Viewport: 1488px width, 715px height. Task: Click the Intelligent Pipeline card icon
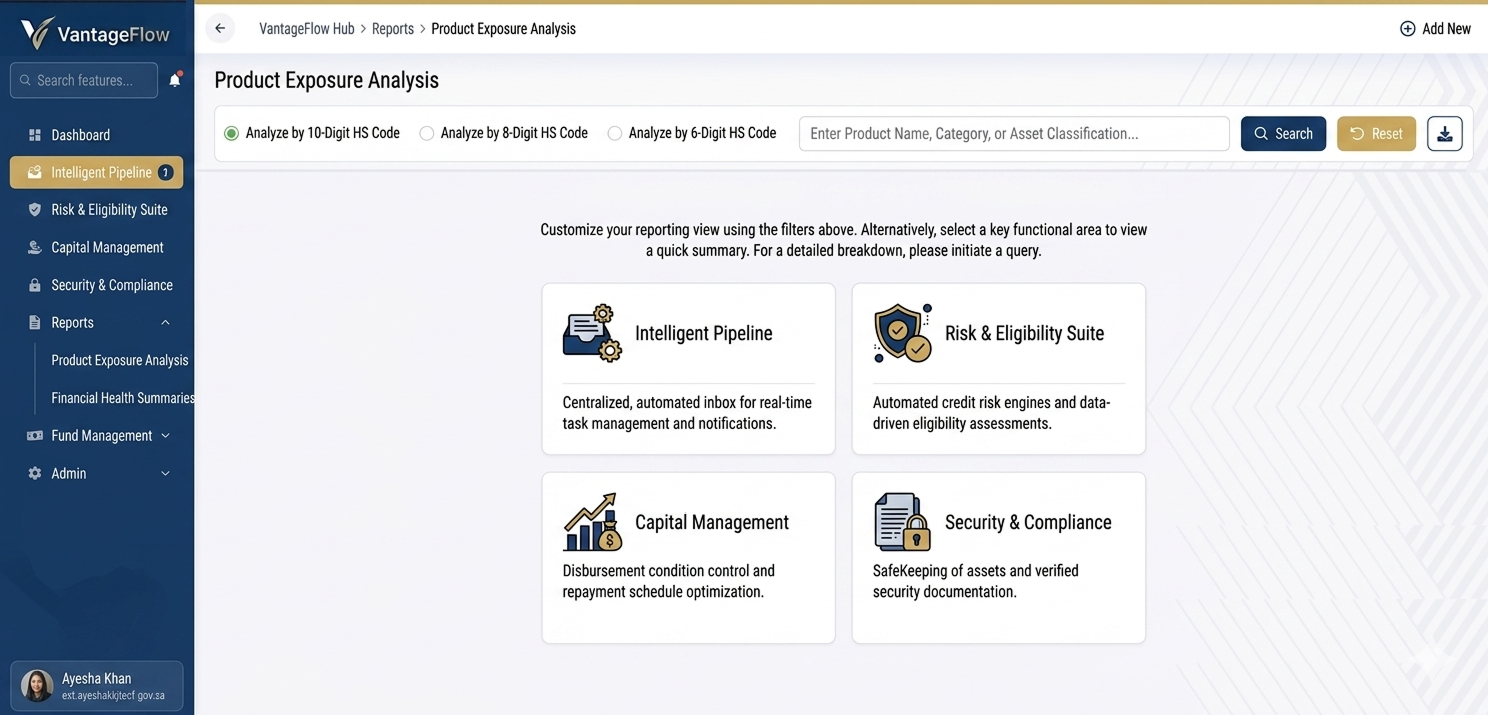(592, 333)
